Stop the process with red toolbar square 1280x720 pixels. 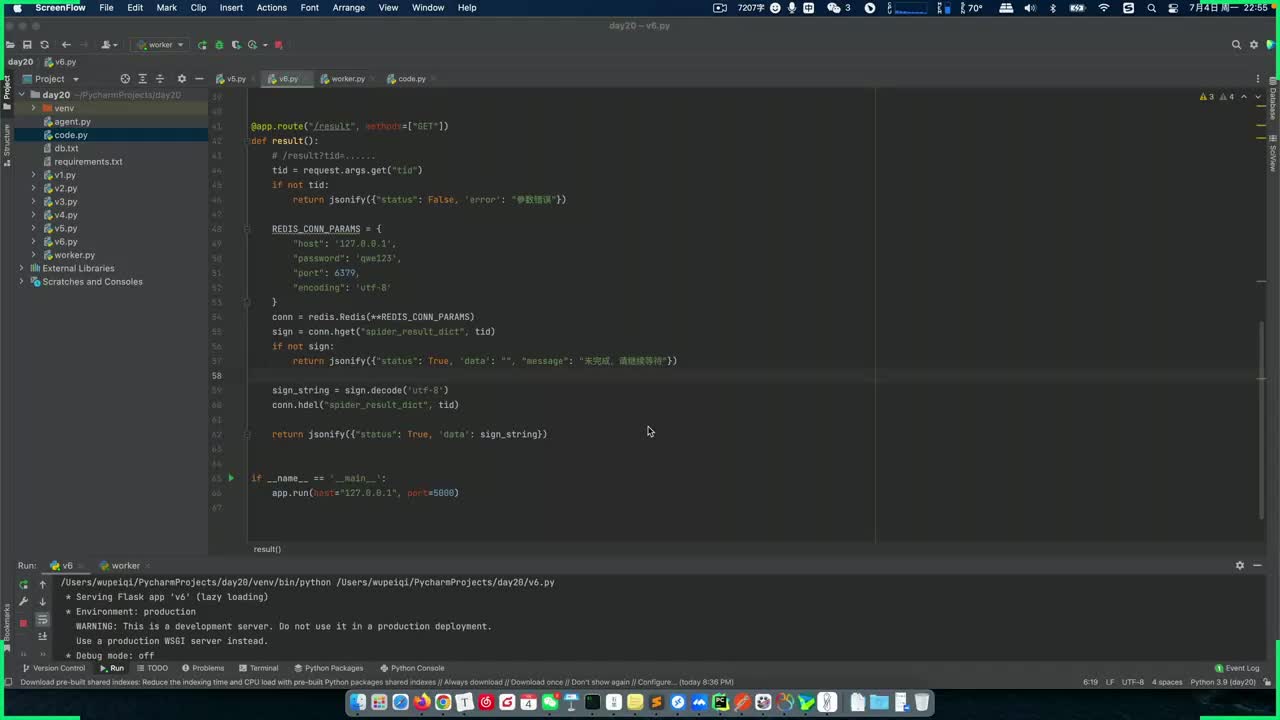[278, 45]
